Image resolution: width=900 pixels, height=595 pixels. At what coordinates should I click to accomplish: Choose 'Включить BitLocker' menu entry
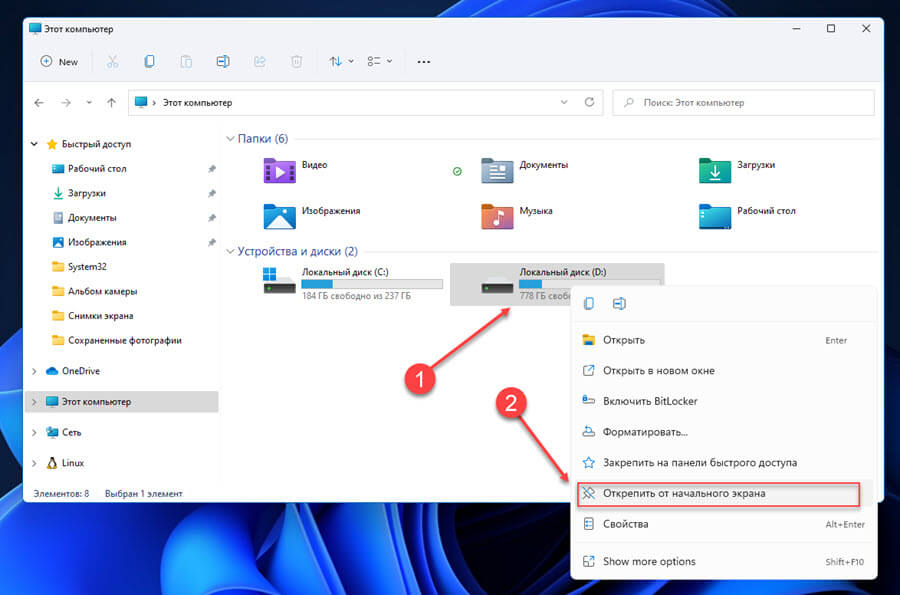(723, 401)
